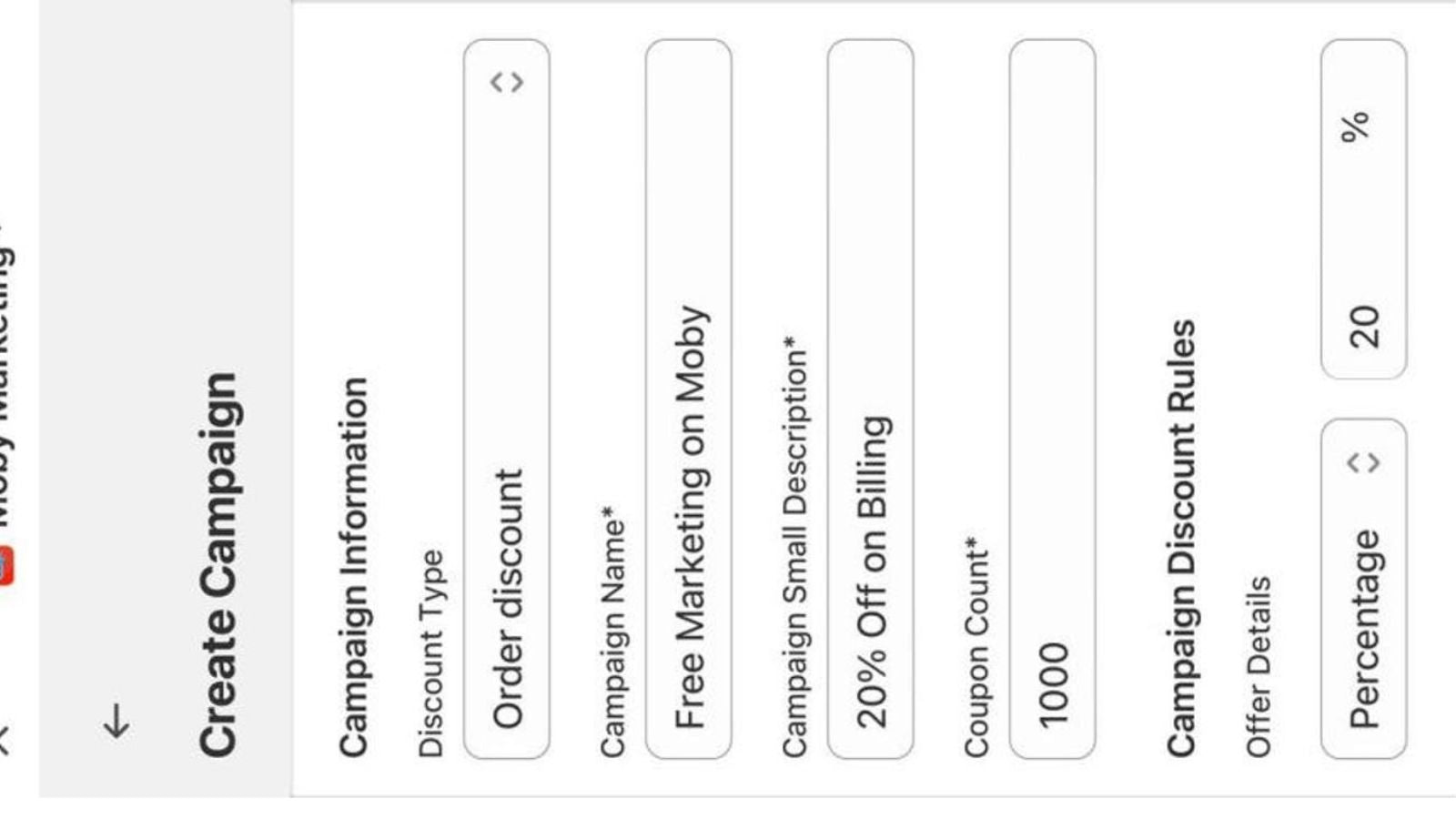Click the Campaign Name* label
Viewport: 1456px width, 819px height.
pyautogui.click(x=612, y=633)
